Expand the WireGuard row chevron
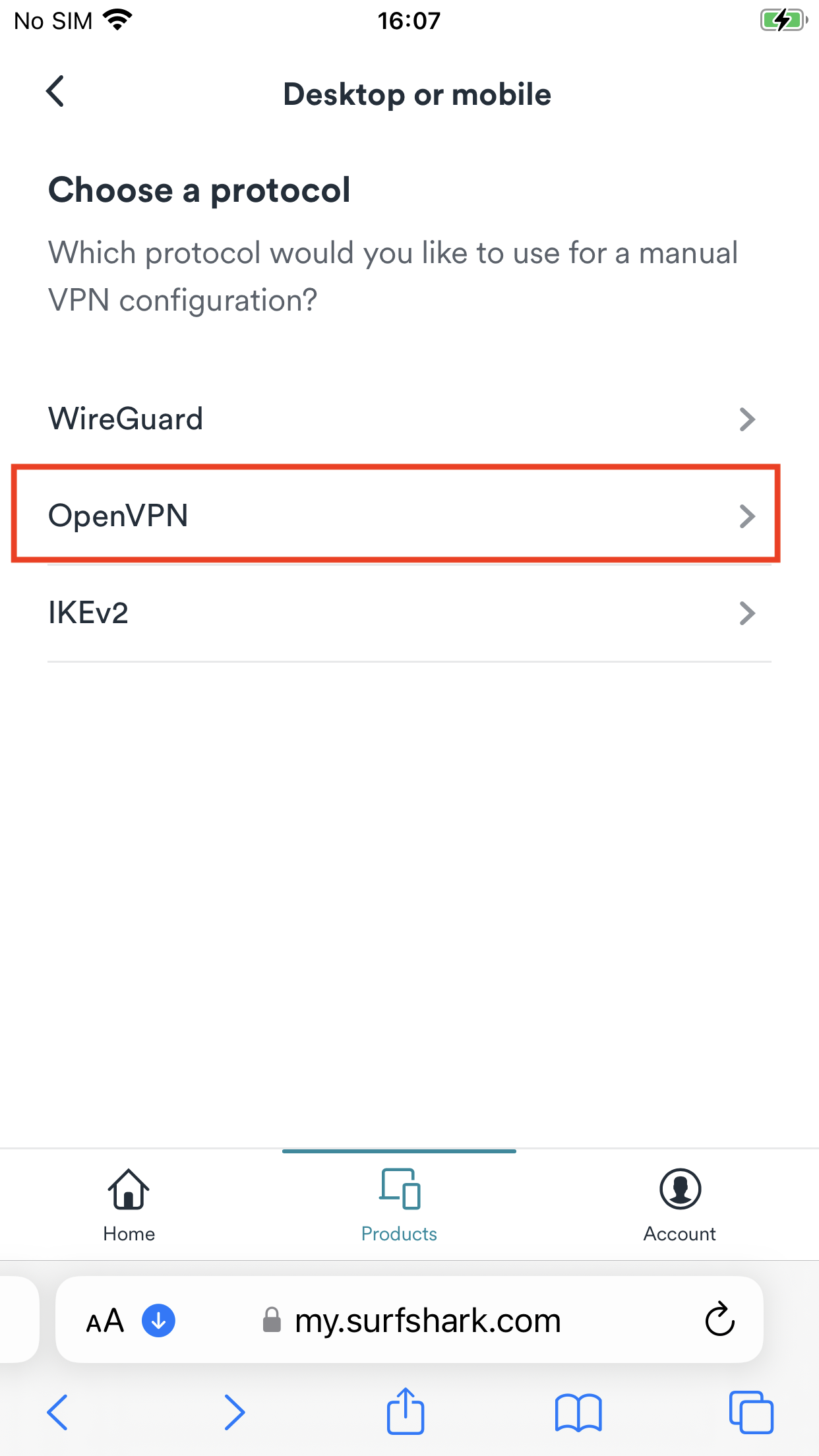Image resolution: width=819 pixels, height=1456 pixels. (746, 419)
